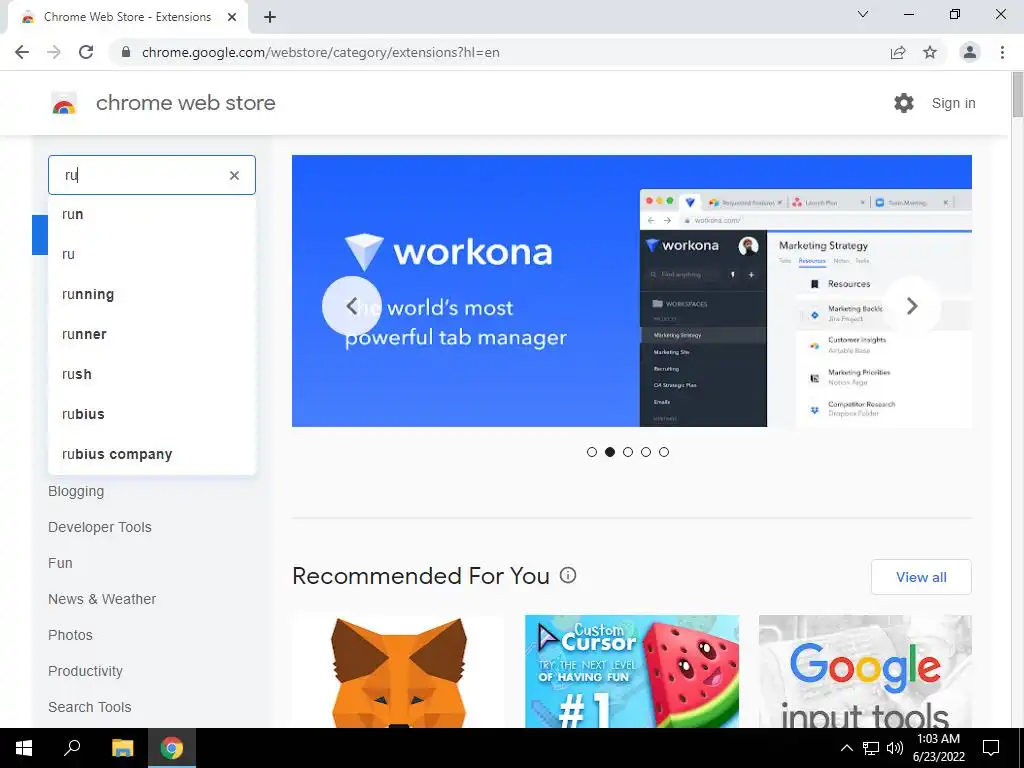Open File Explorer from taskbar
The height and width of the screenshot is (768, 1024).
[122, 748]
